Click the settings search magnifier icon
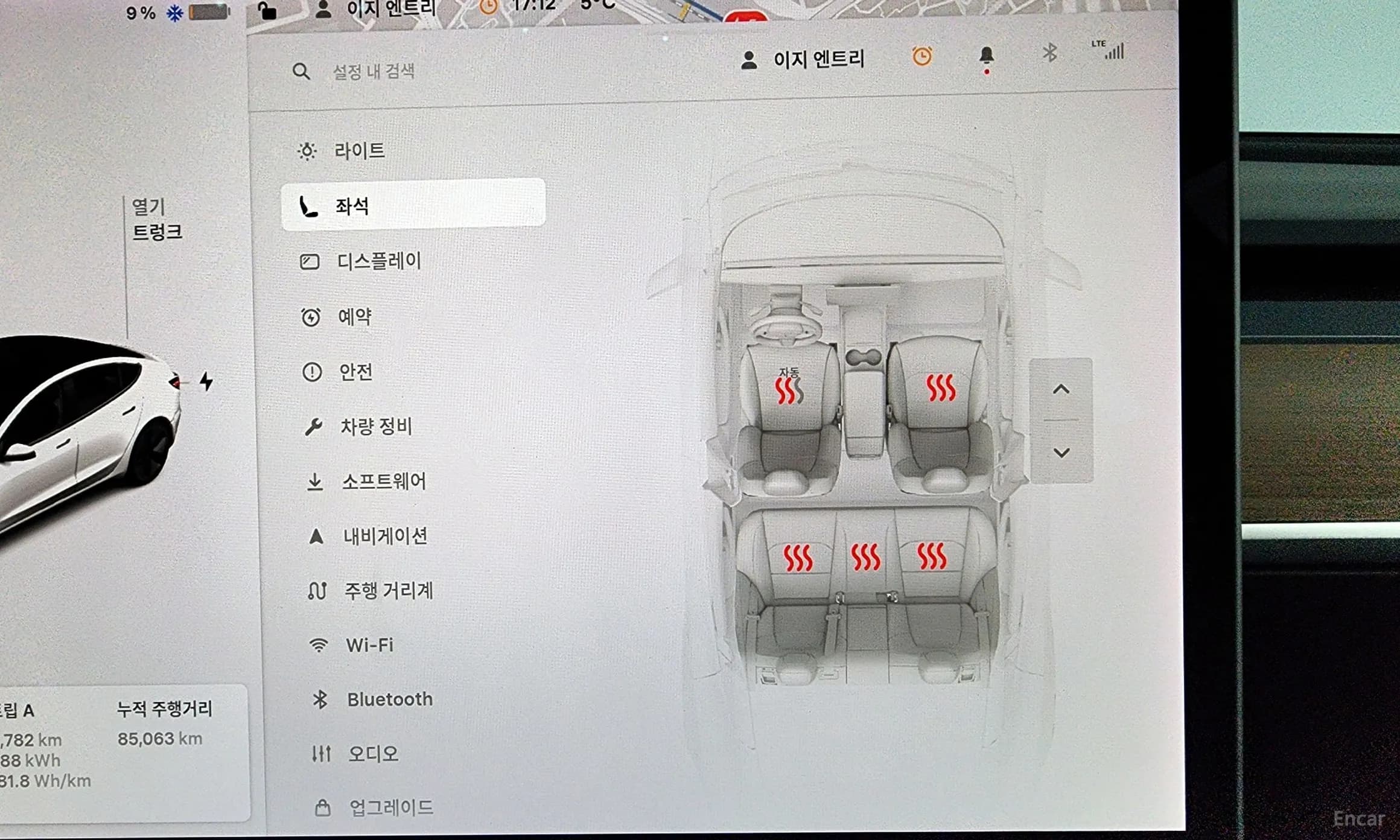The height and width of the screenshot is (840, 1400). pyautogui.click(x=301, y=72)
